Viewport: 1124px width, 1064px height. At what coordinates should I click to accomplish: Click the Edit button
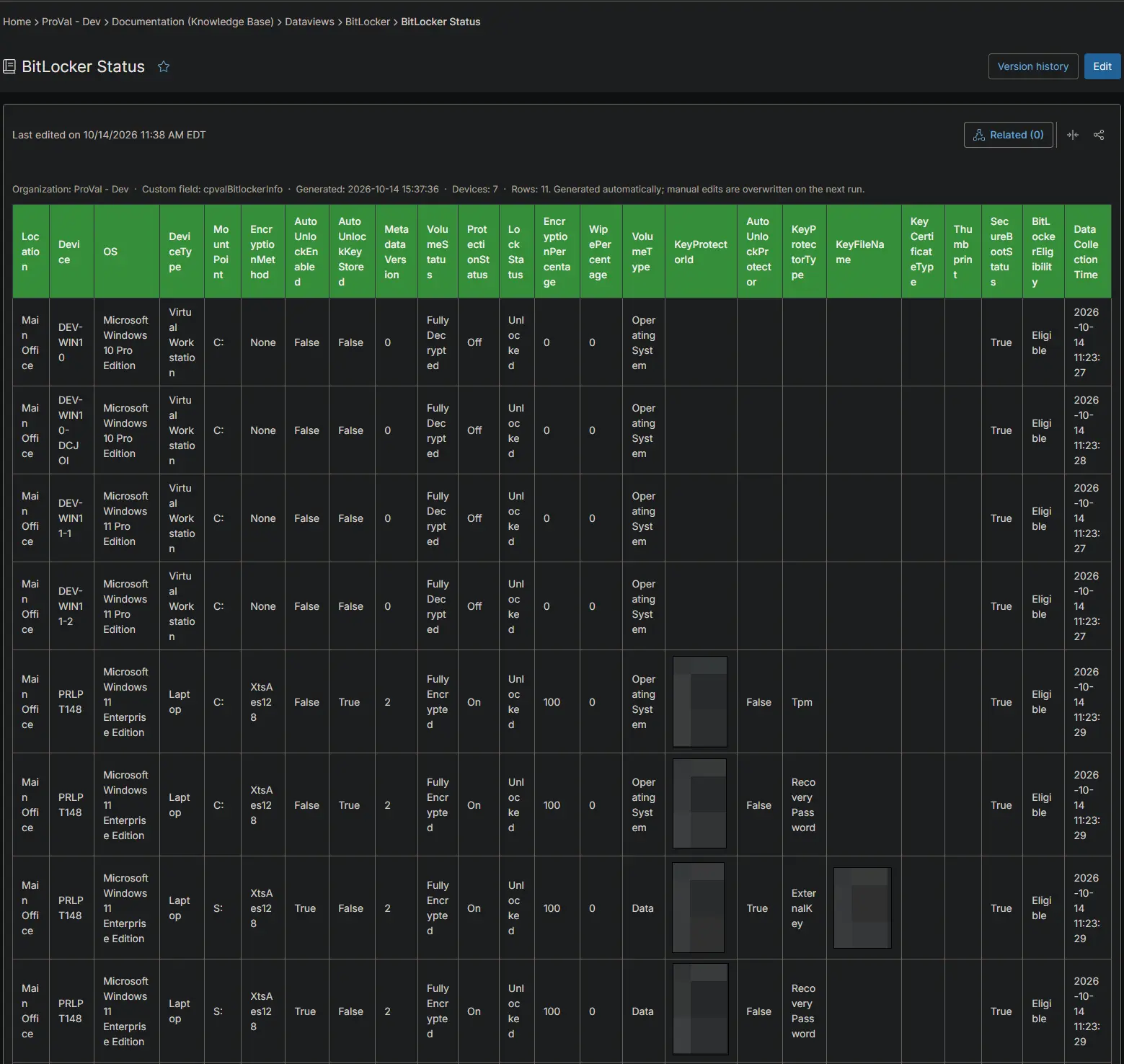coord(1102,66)
